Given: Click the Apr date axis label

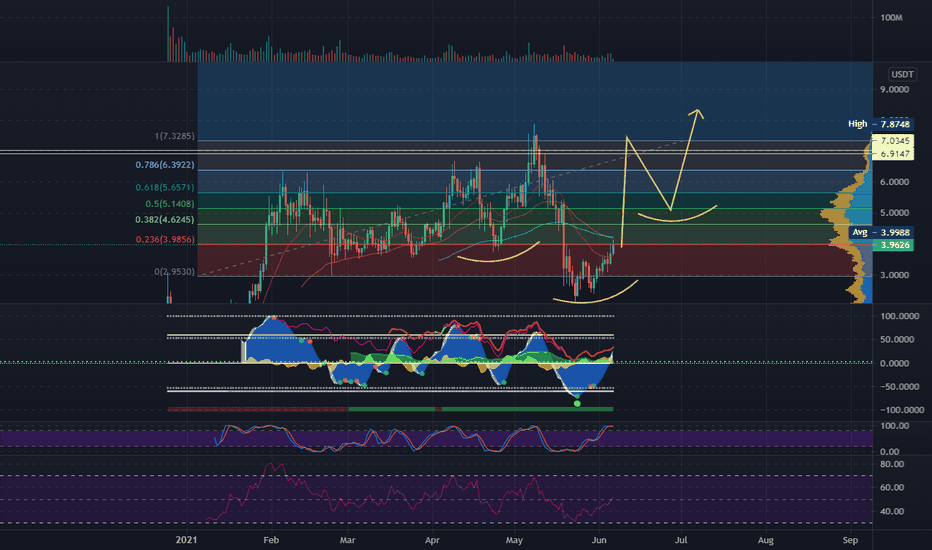Looking at the screenshot, I should click(432, 540).
